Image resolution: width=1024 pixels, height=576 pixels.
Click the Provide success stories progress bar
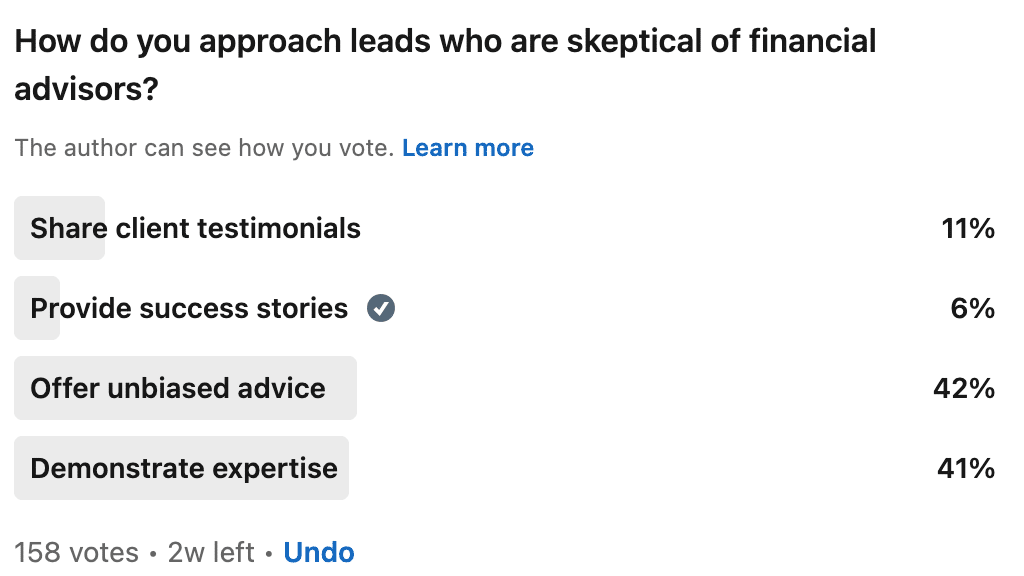point(37,308)
